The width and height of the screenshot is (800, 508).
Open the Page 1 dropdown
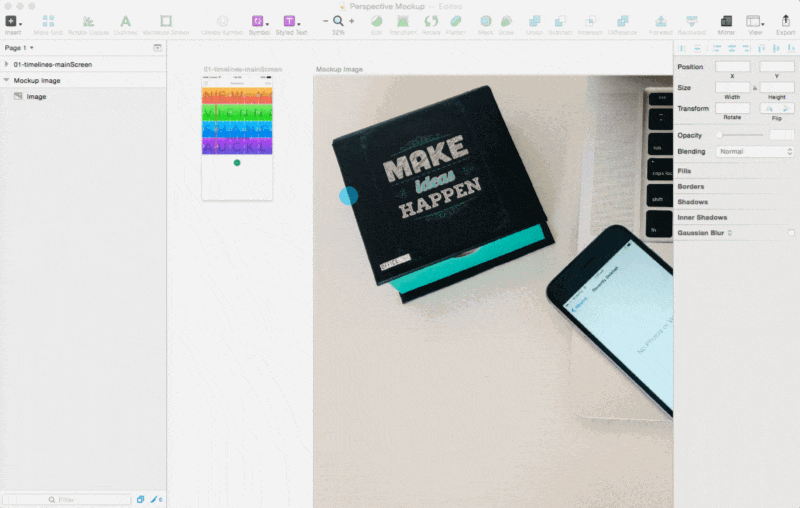pyautogui.click(x=19, y=48)
